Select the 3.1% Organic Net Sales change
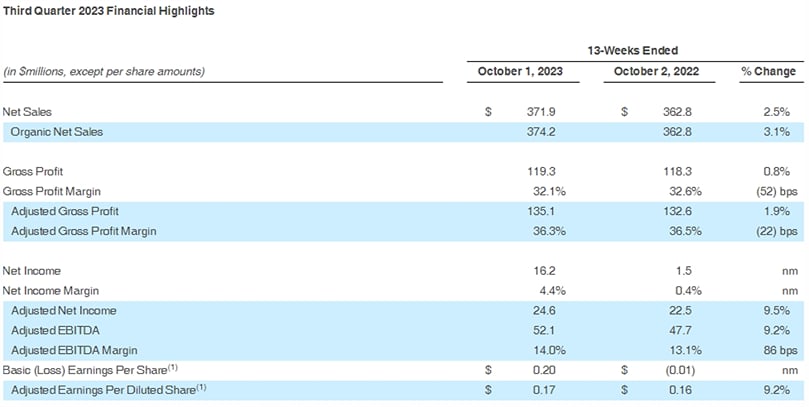The height and width of the screenshot is (407, 809). coord(777,132)
